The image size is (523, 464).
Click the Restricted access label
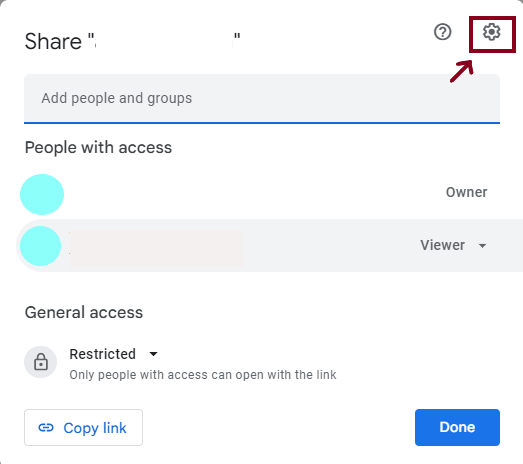tap(103, 354)
